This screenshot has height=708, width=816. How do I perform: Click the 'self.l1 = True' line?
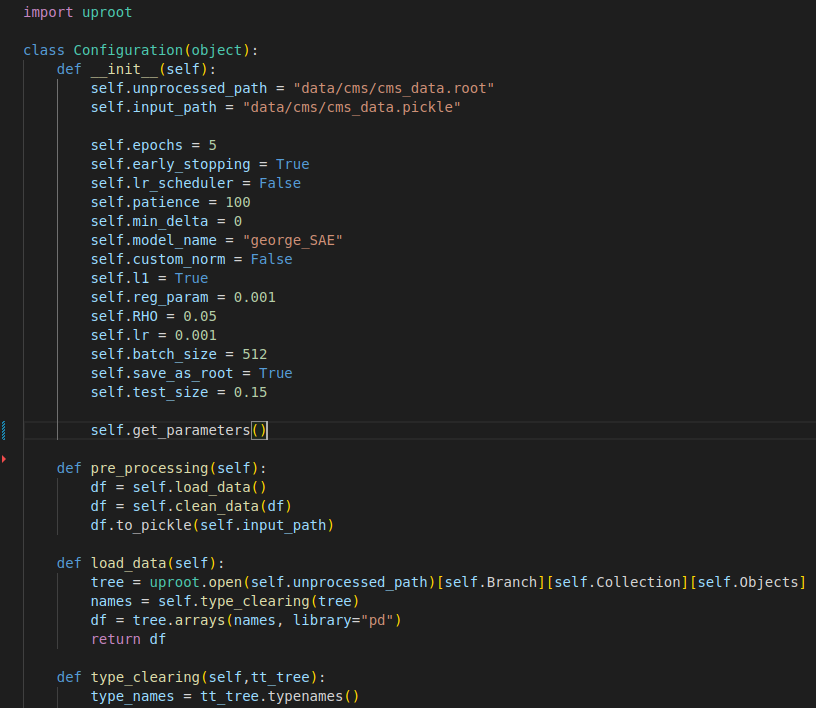[149, 278]
